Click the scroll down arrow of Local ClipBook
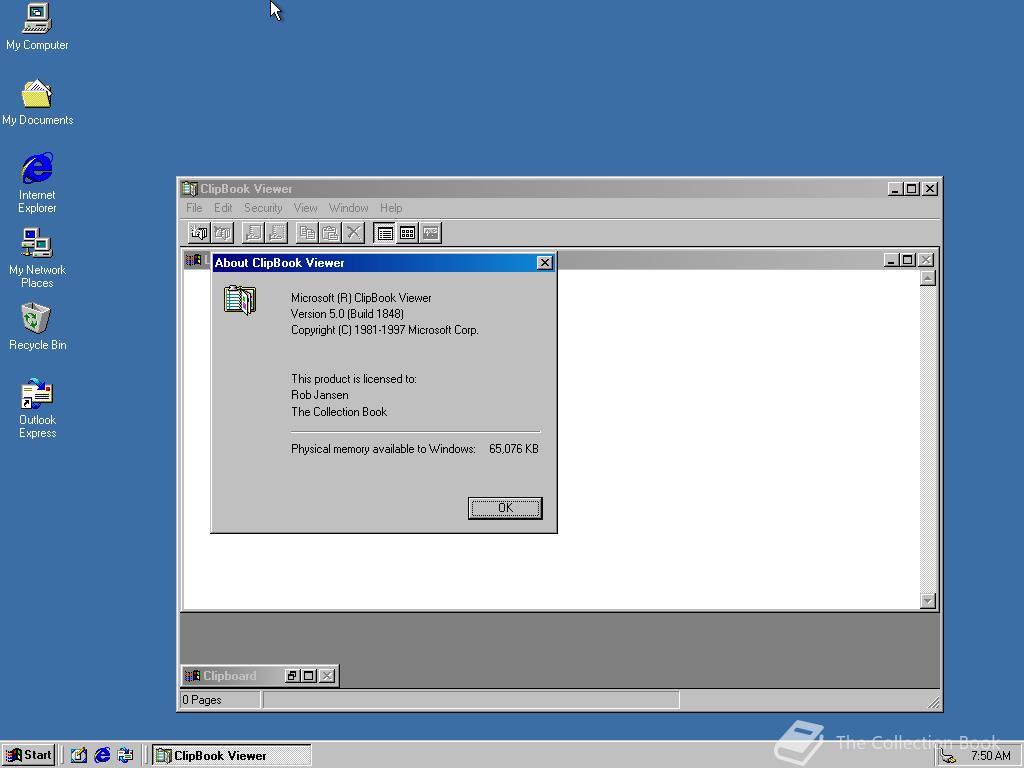 pos(927,601)
